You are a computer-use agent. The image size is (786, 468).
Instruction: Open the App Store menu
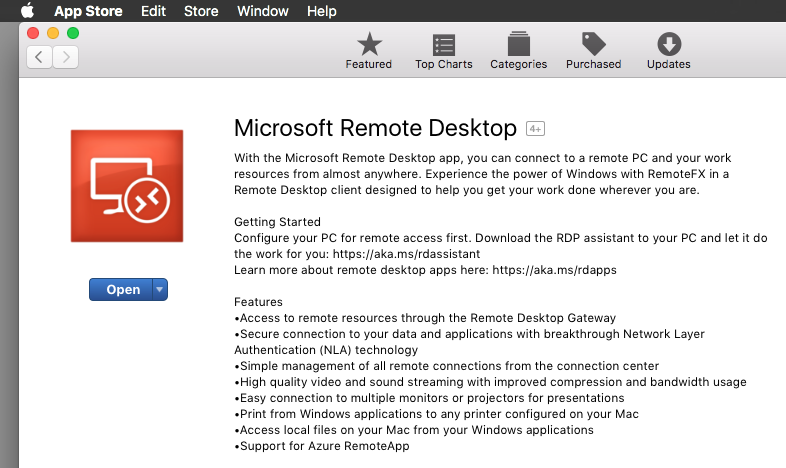pyautogui.click(x=88, y=11)
